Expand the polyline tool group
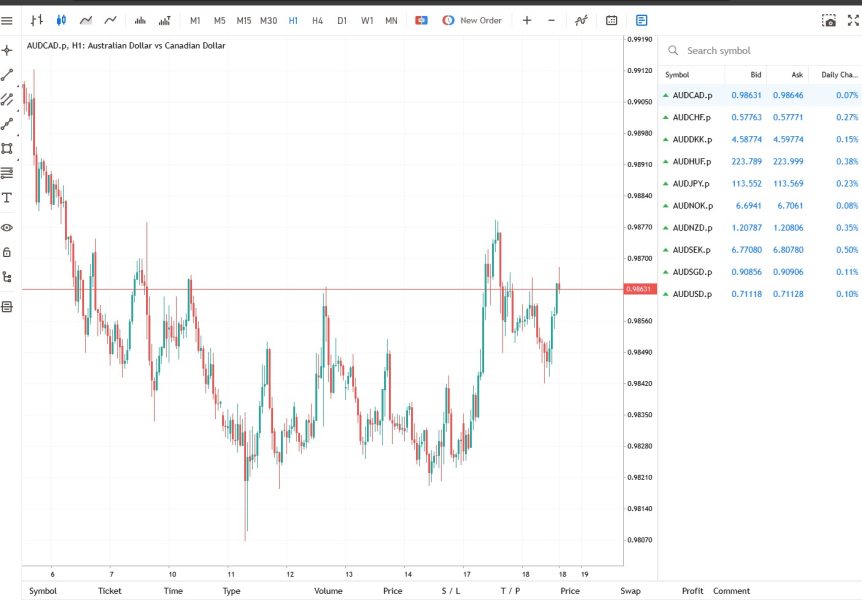 point(7,124)
